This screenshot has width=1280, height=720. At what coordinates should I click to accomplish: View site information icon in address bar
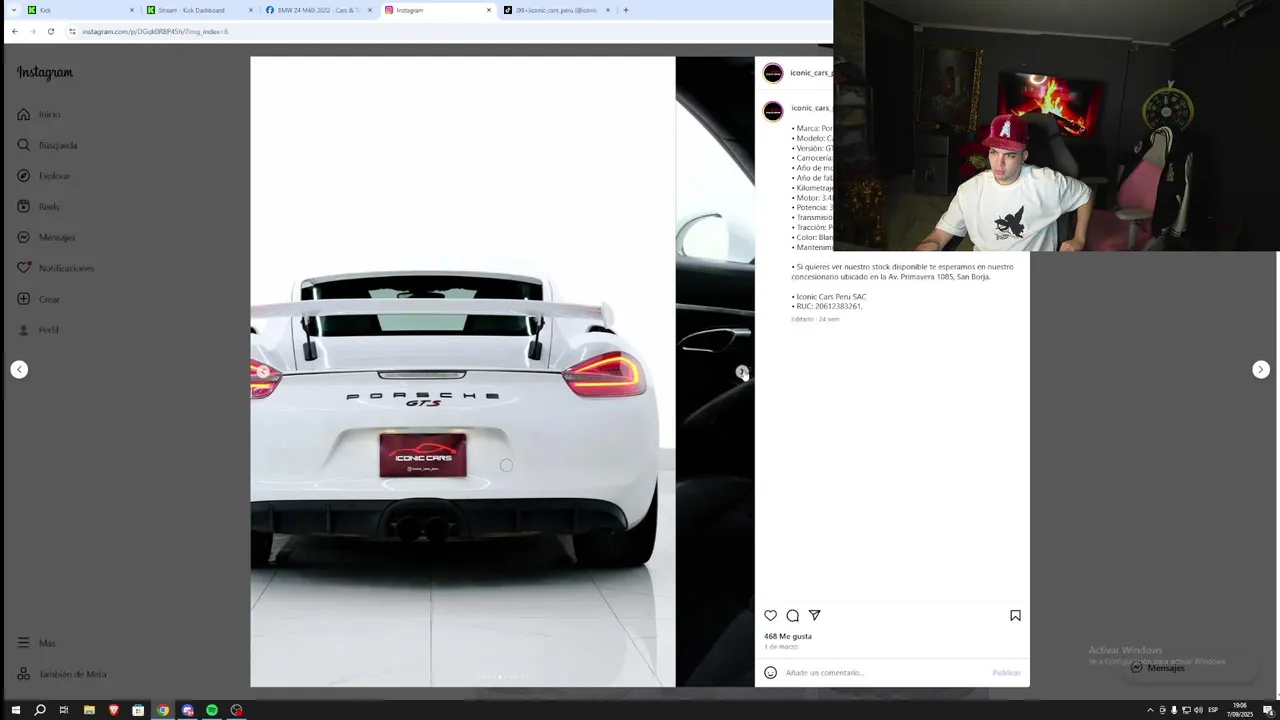point(72,31)
